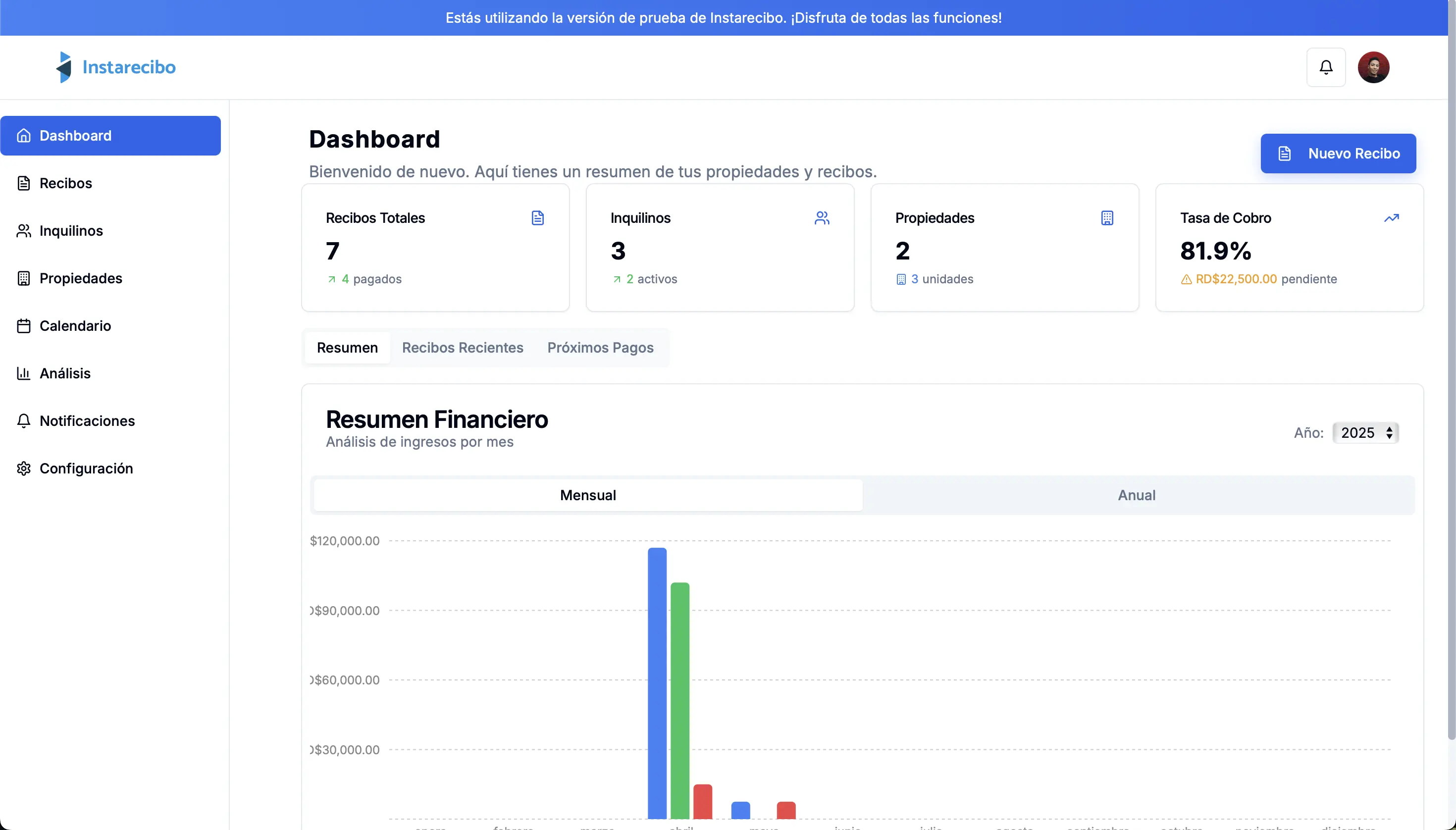This screenshot has width=1456, height=830.
Task: Click the Dashboard home icon in sidebar
Action: coord(23,136)
